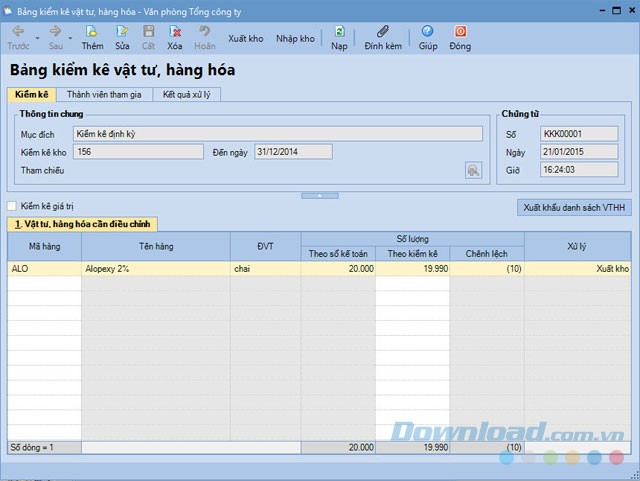Switch to the Thành viên tham gia tab

pyautogui.click(x=103, y=94)
